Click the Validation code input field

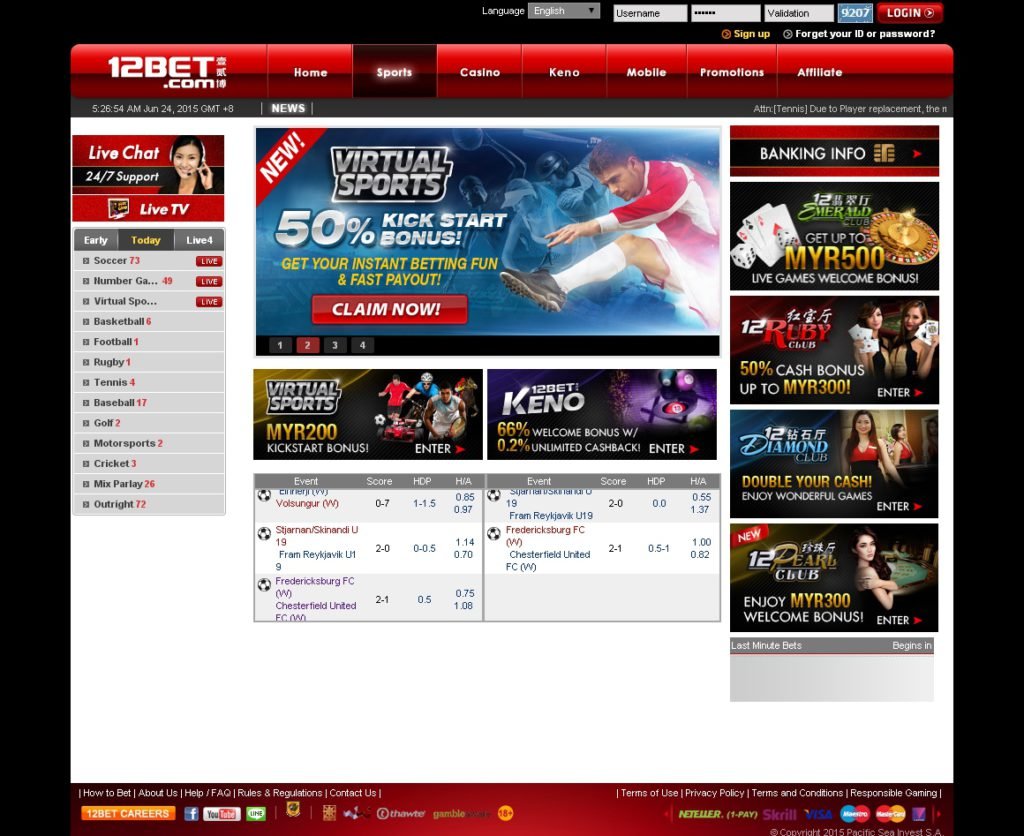pos(799,13)
